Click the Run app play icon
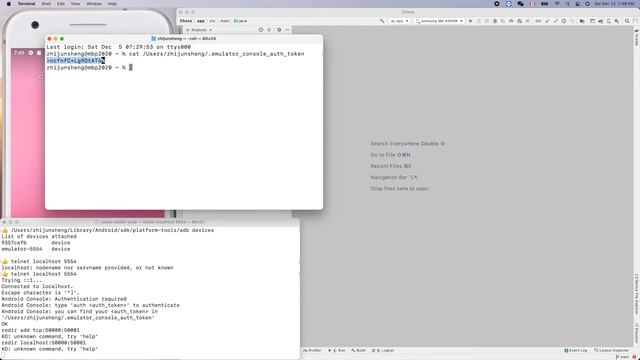Screen dimensions: 640x360 (471, 21)
